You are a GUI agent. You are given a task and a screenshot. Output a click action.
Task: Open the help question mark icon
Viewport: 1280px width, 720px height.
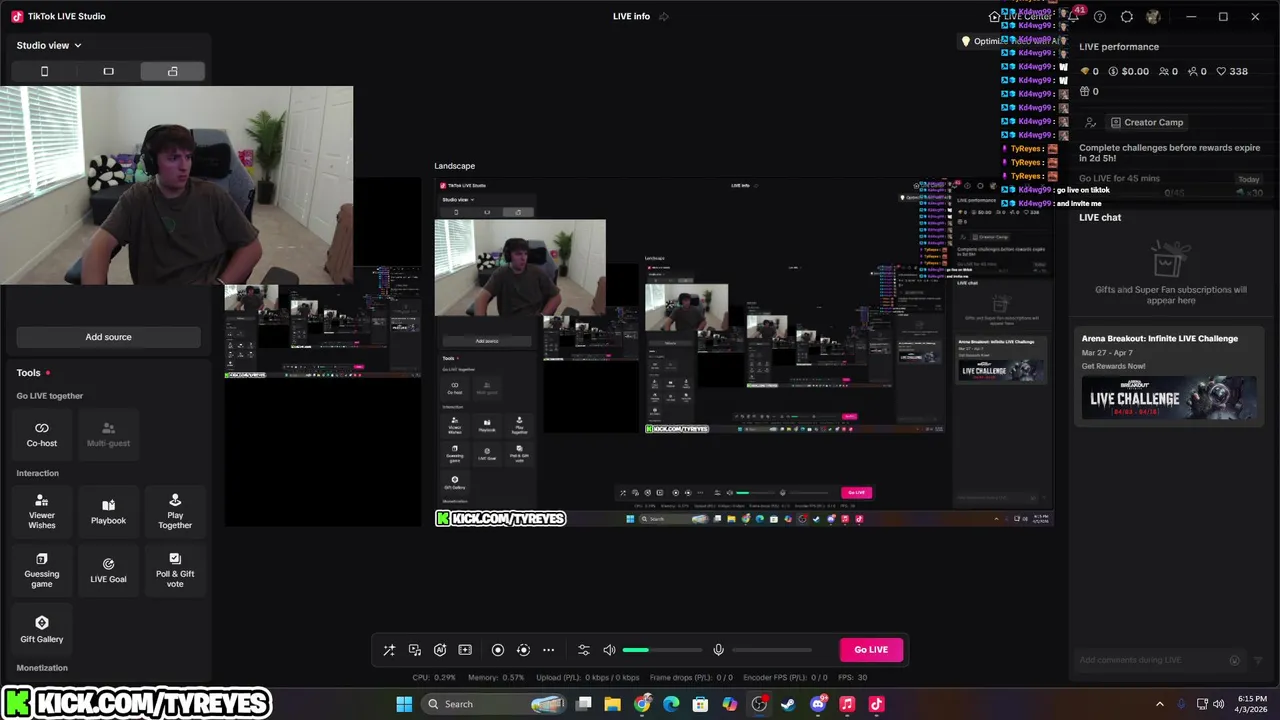tap(1100, 16)
